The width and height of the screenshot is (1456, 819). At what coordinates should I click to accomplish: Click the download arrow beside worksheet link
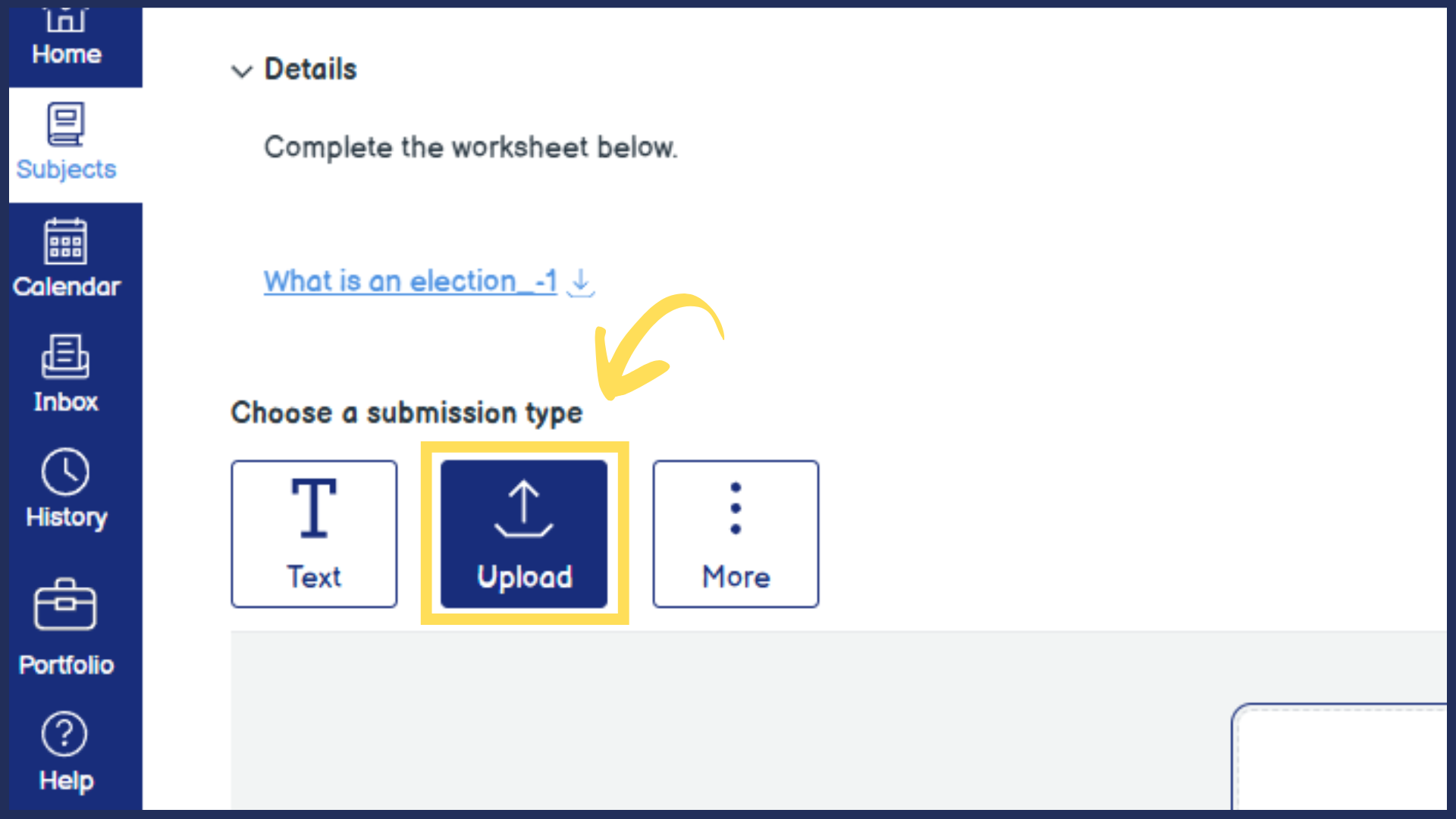click(x=581, y=282)
